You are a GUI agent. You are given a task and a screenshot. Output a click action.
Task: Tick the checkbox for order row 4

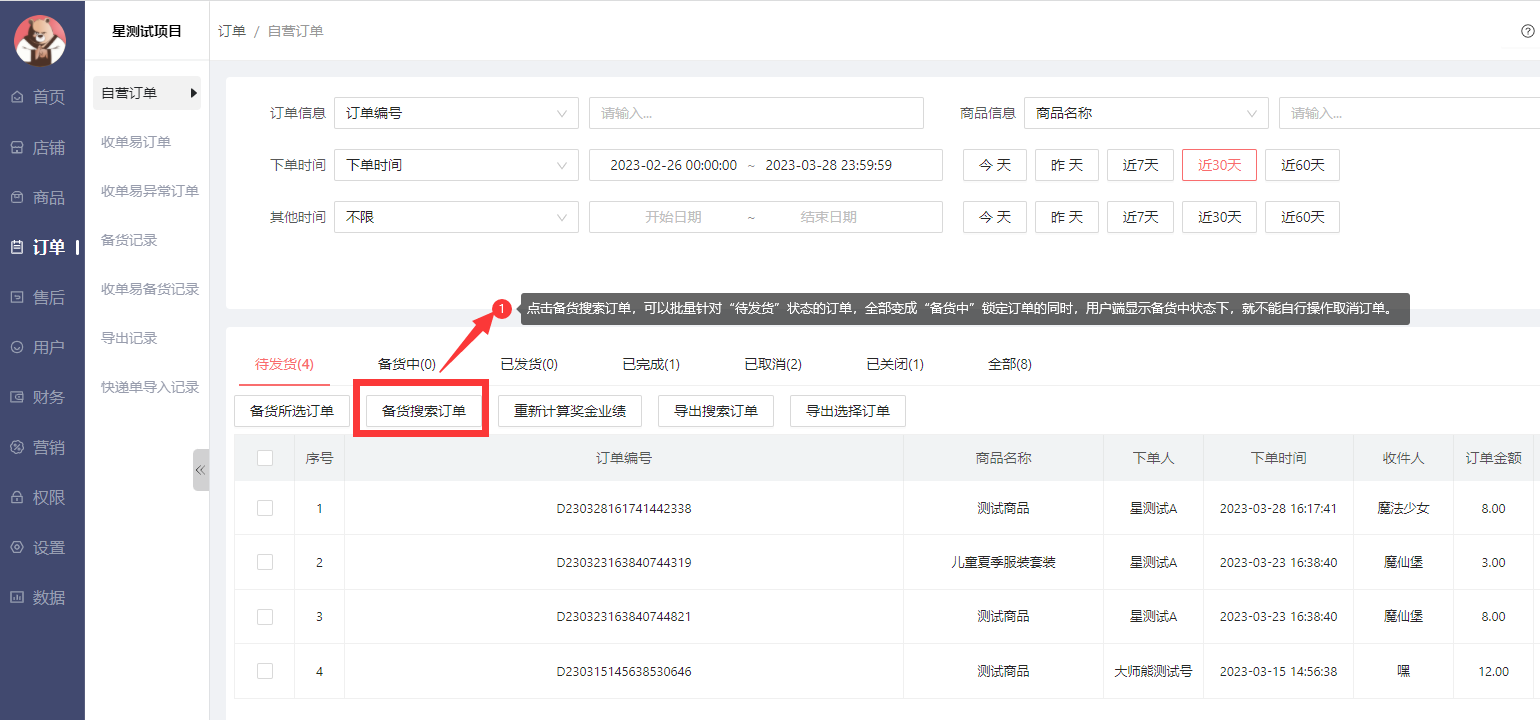coord(265,671)
